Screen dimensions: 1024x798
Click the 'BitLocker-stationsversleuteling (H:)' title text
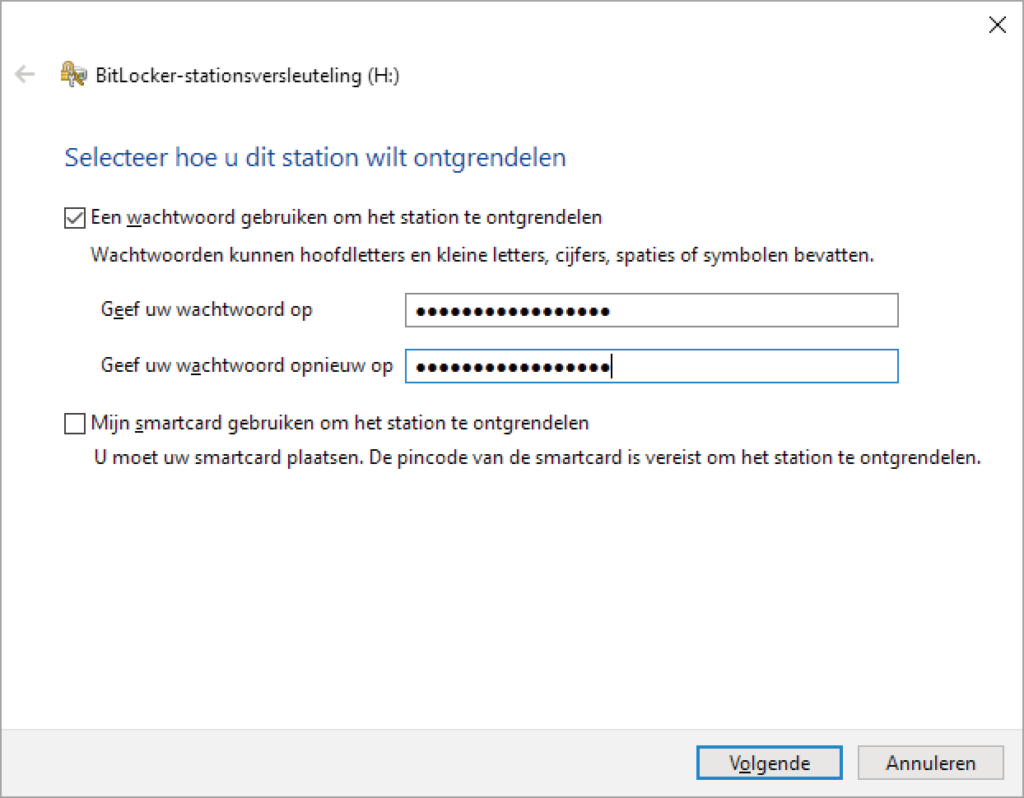(x=247, y=76)
